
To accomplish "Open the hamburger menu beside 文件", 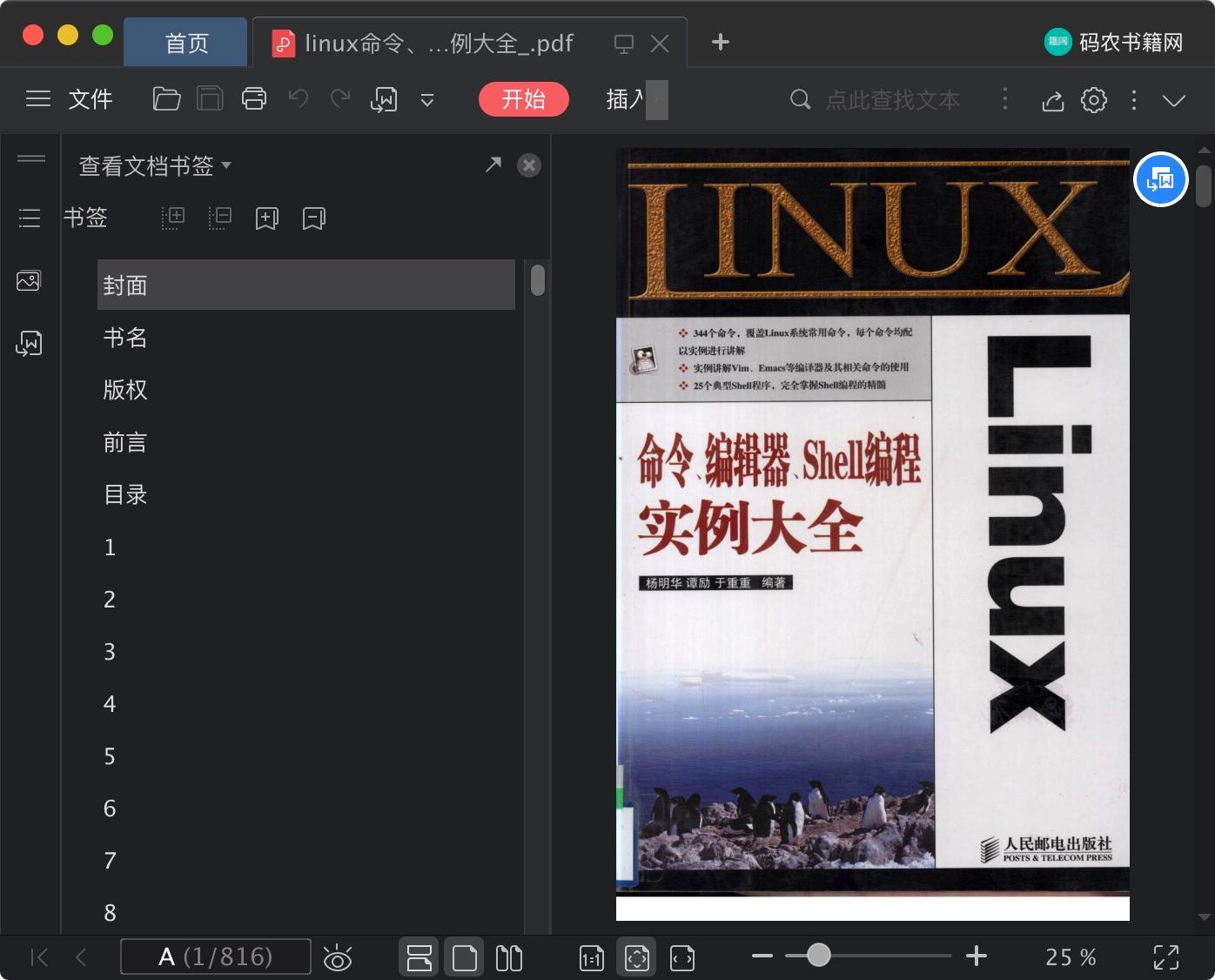I will (38, 99).
